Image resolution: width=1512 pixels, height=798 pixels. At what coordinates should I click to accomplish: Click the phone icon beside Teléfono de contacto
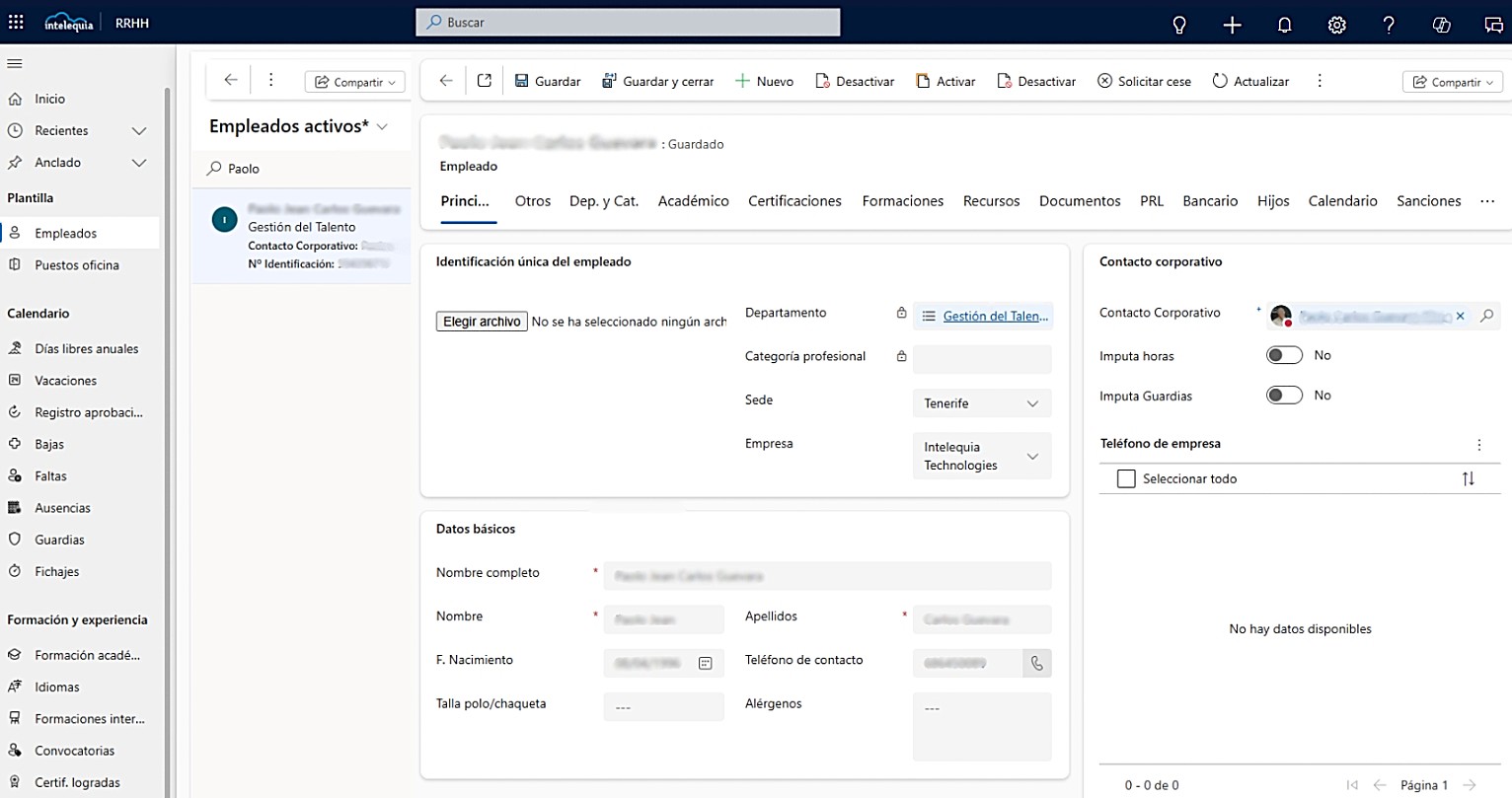(1036, 663)
